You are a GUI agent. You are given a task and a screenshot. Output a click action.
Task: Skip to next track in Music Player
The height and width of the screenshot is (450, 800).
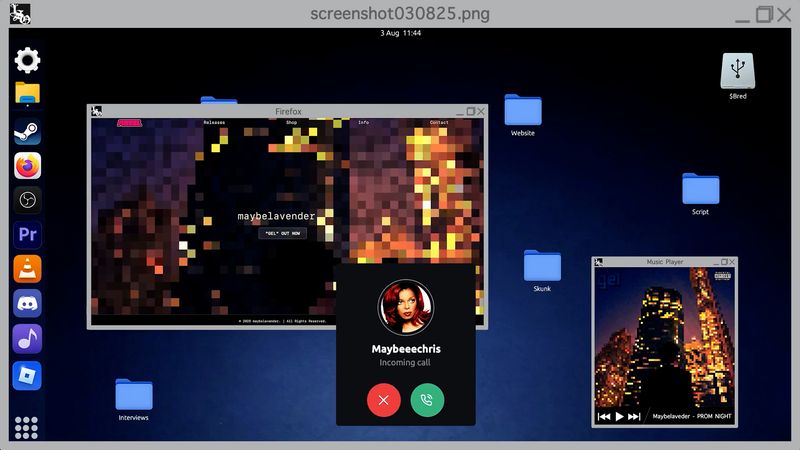coord(634,416)
